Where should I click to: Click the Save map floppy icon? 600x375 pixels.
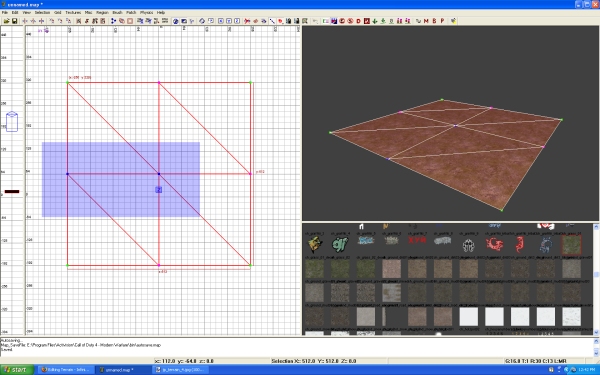point(15,21)
